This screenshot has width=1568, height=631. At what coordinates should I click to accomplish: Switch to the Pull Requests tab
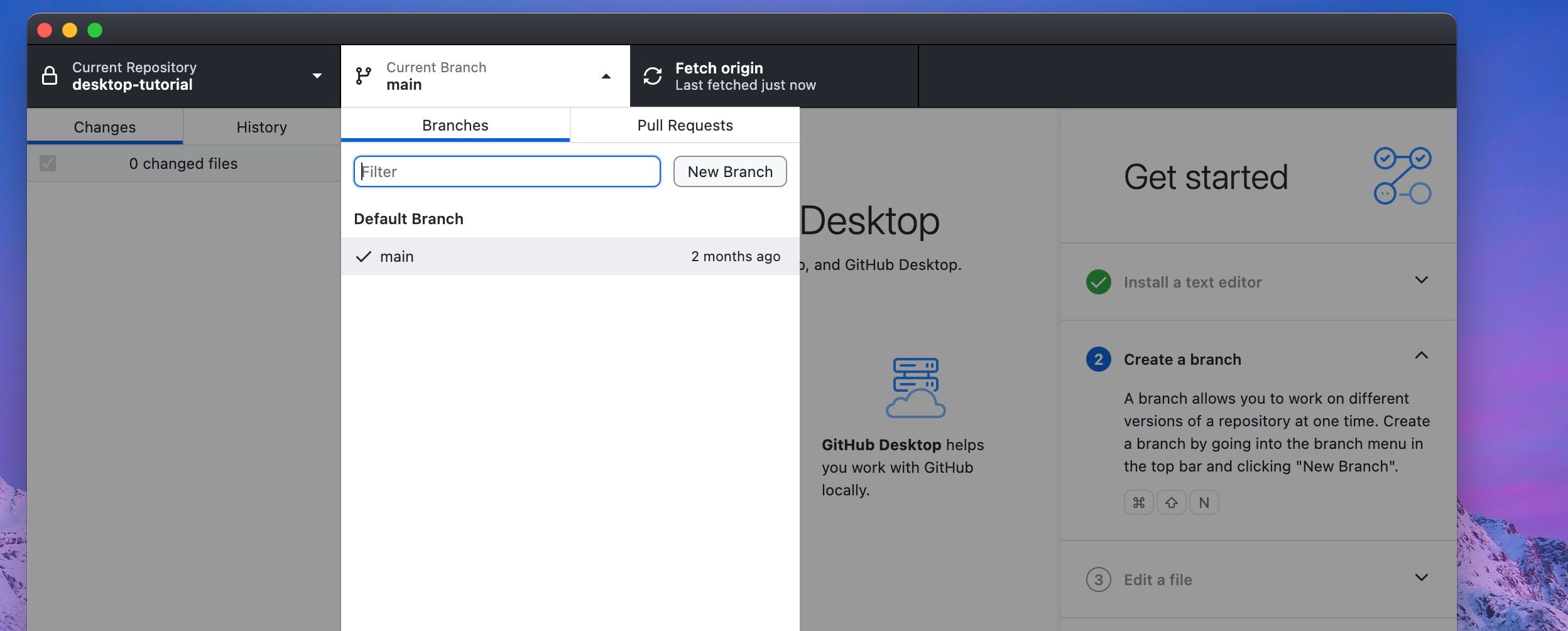(684, 125)
